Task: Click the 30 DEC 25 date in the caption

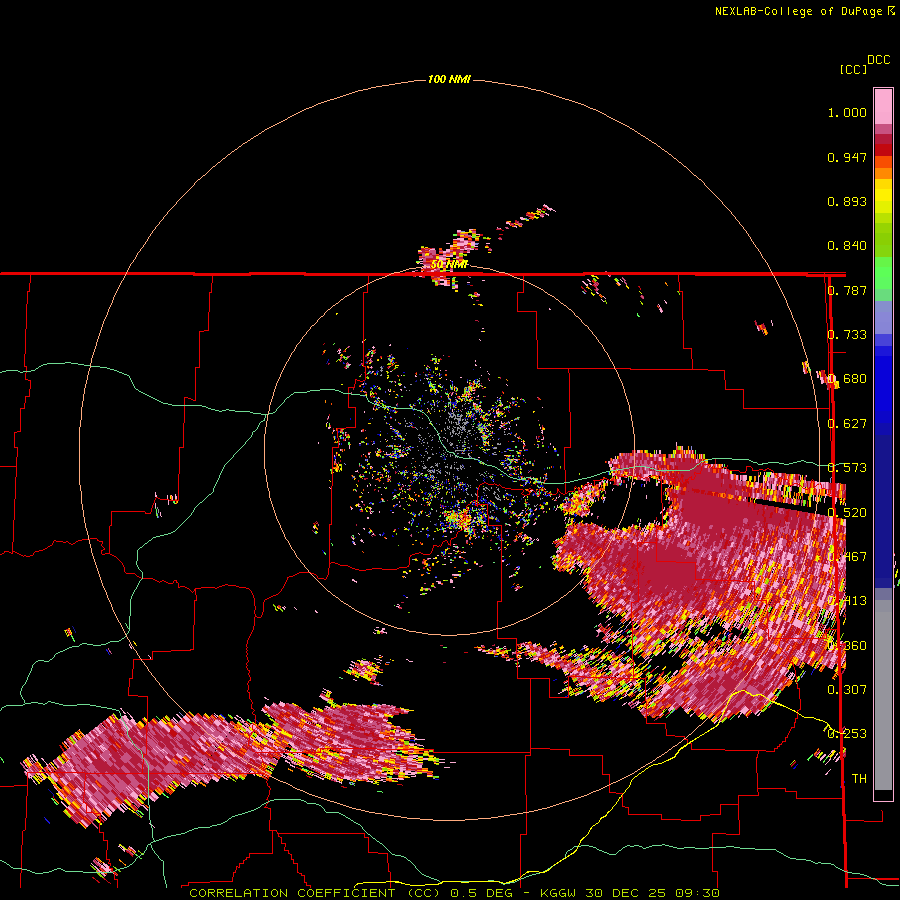Action: click(x=626, y=893)
